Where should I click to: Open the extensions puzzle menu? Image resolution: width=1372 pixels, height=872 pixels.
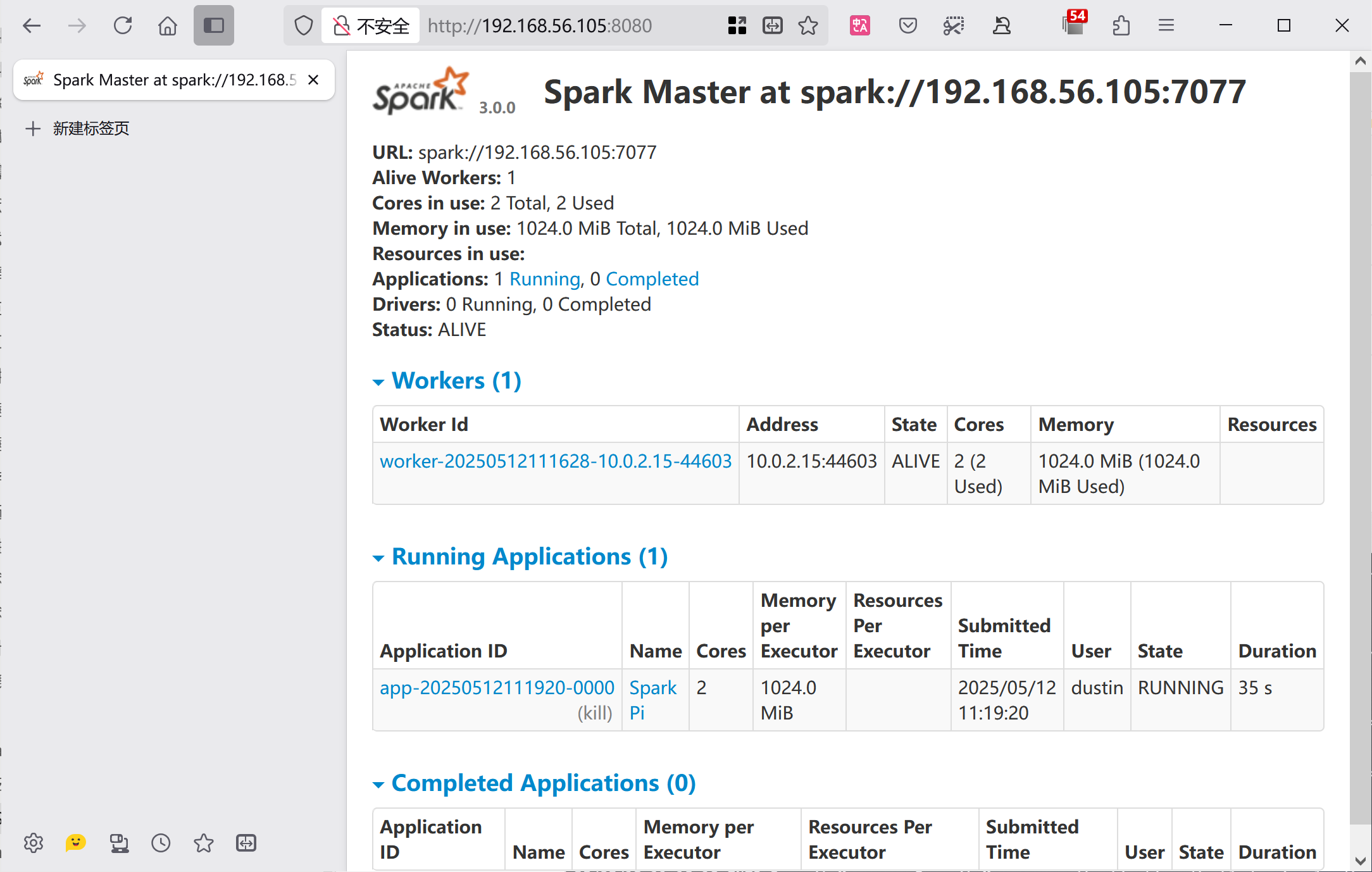click(x=1121, y=26)
